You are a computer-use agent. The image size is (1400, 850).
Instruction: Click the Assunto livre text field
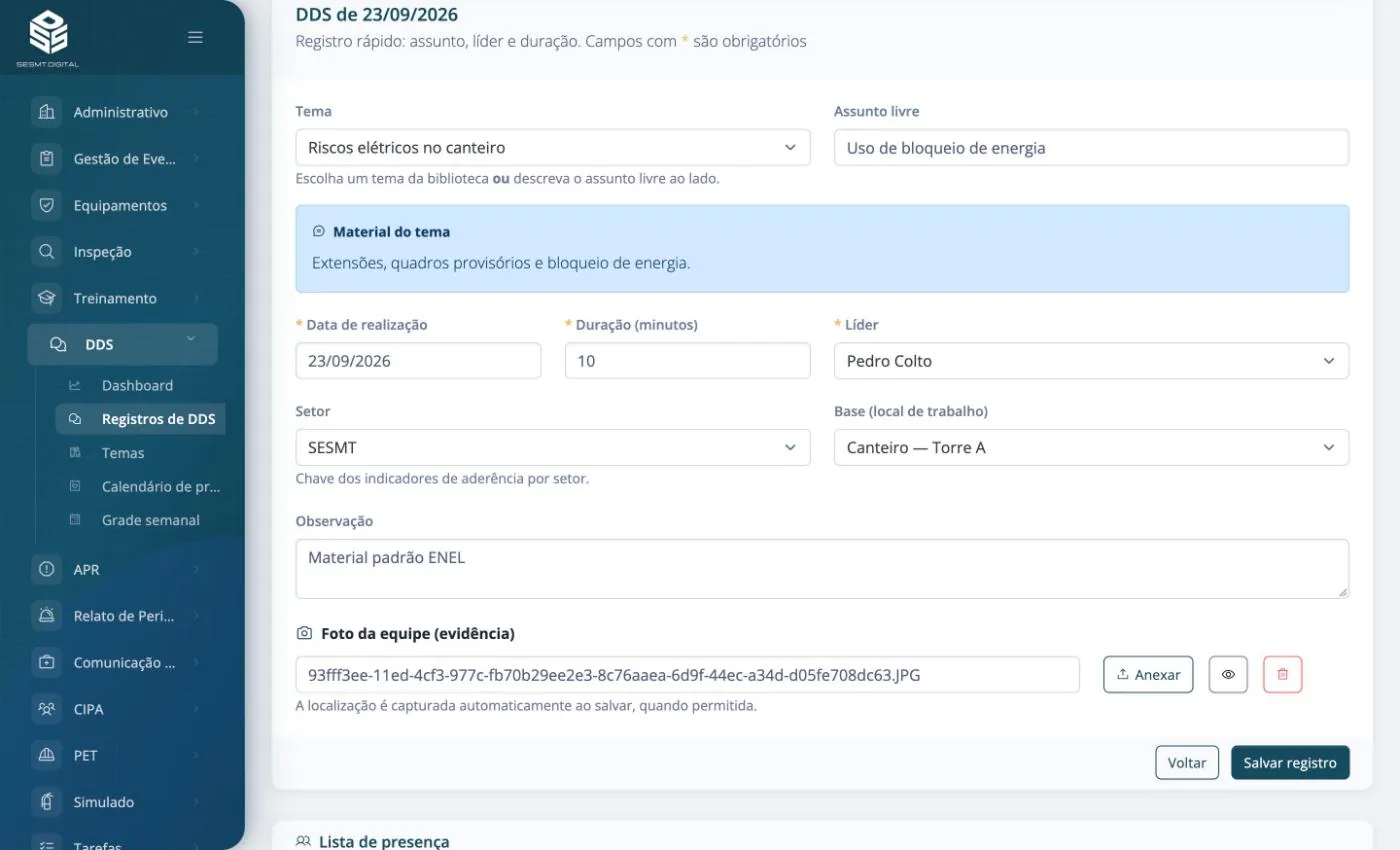tap(1091, 147)
